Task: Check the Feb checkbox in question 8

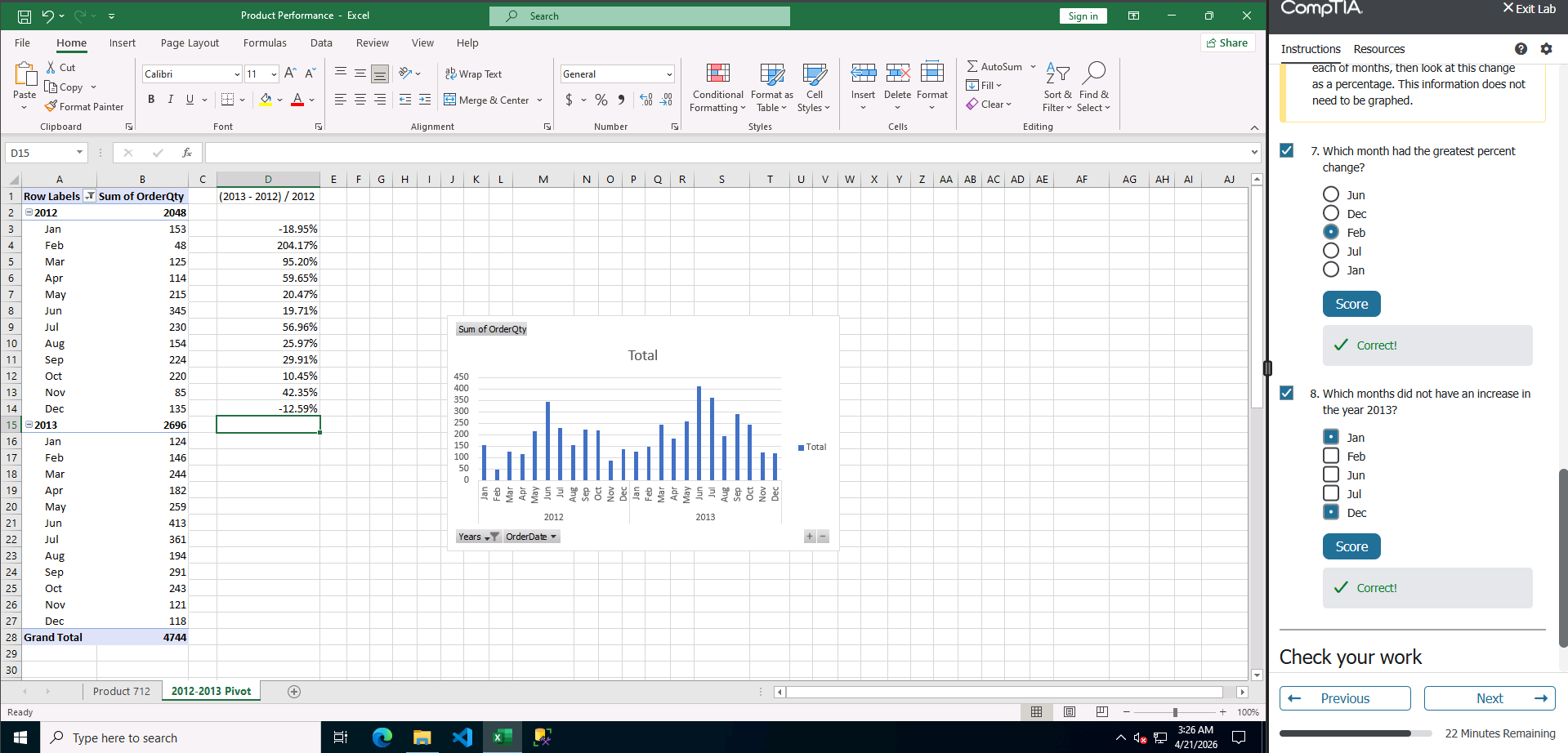Action: tap(1331, 457)
